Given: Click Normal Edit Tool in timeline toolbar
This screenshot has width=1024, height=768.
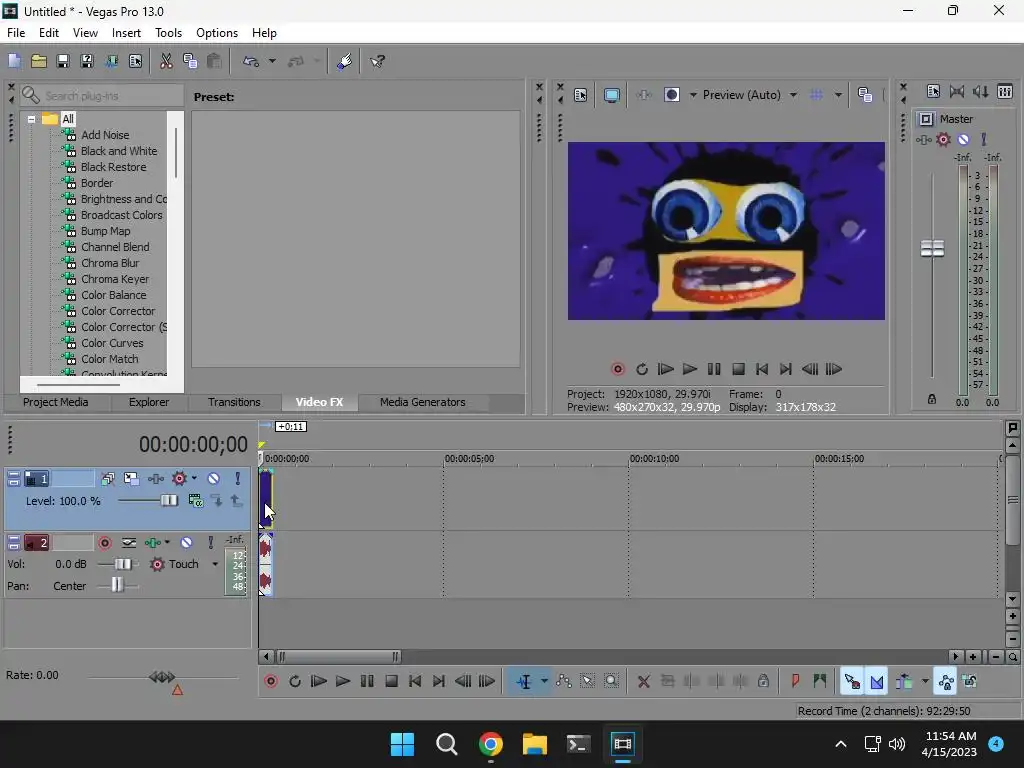Looking at the screenshot, I should coord(524,682).
